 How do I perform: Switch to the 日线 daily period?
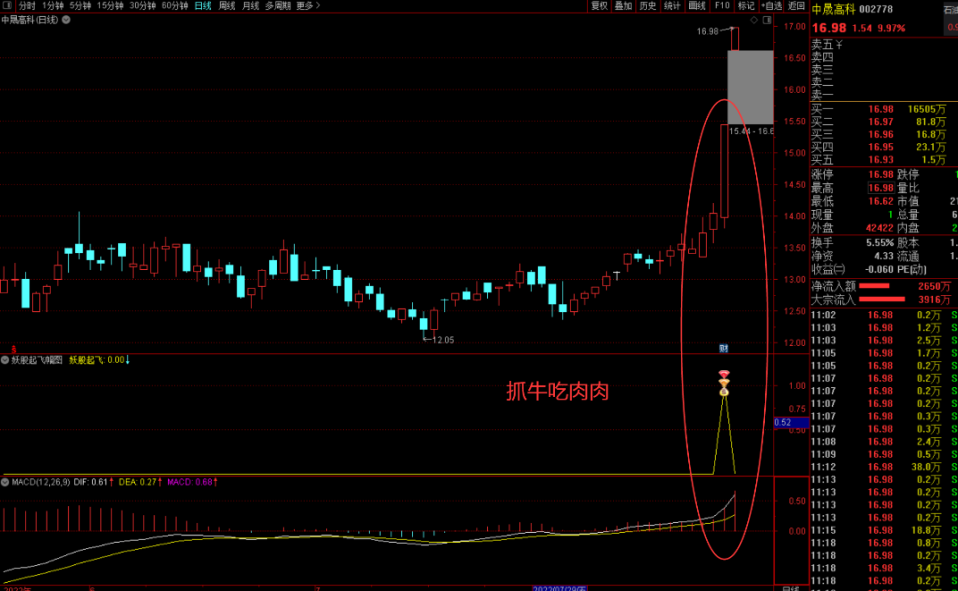pyautogui.click(x=203, y=6)
